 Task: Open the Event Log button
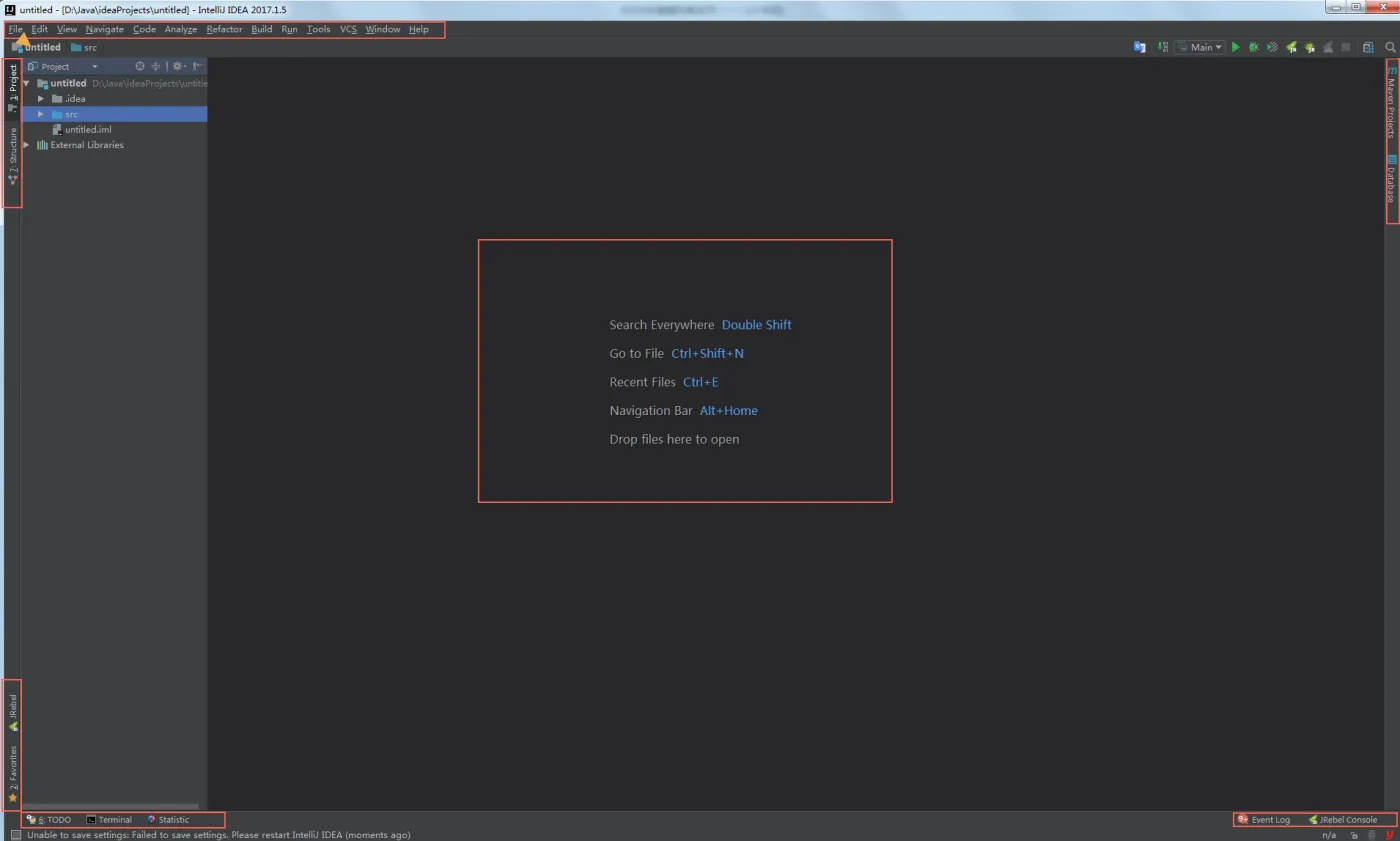(x=1264, y=820)
